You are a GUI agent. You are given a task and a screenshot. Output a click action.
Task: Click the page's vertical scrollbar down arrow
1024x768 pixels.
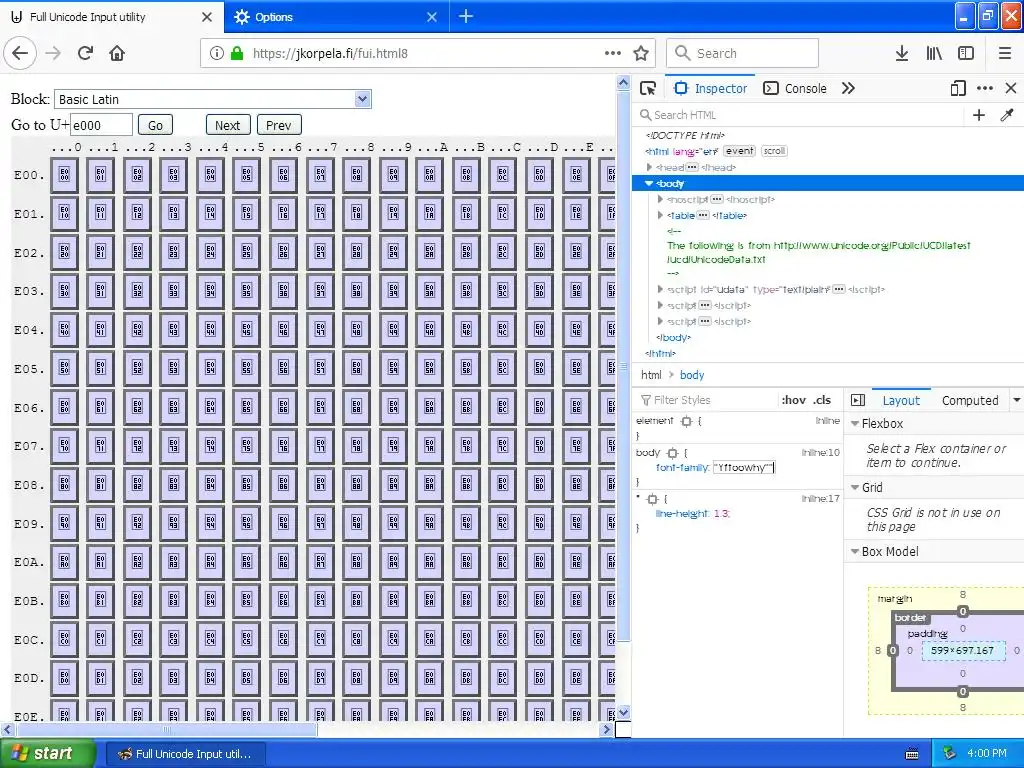(x=624, y=712)
